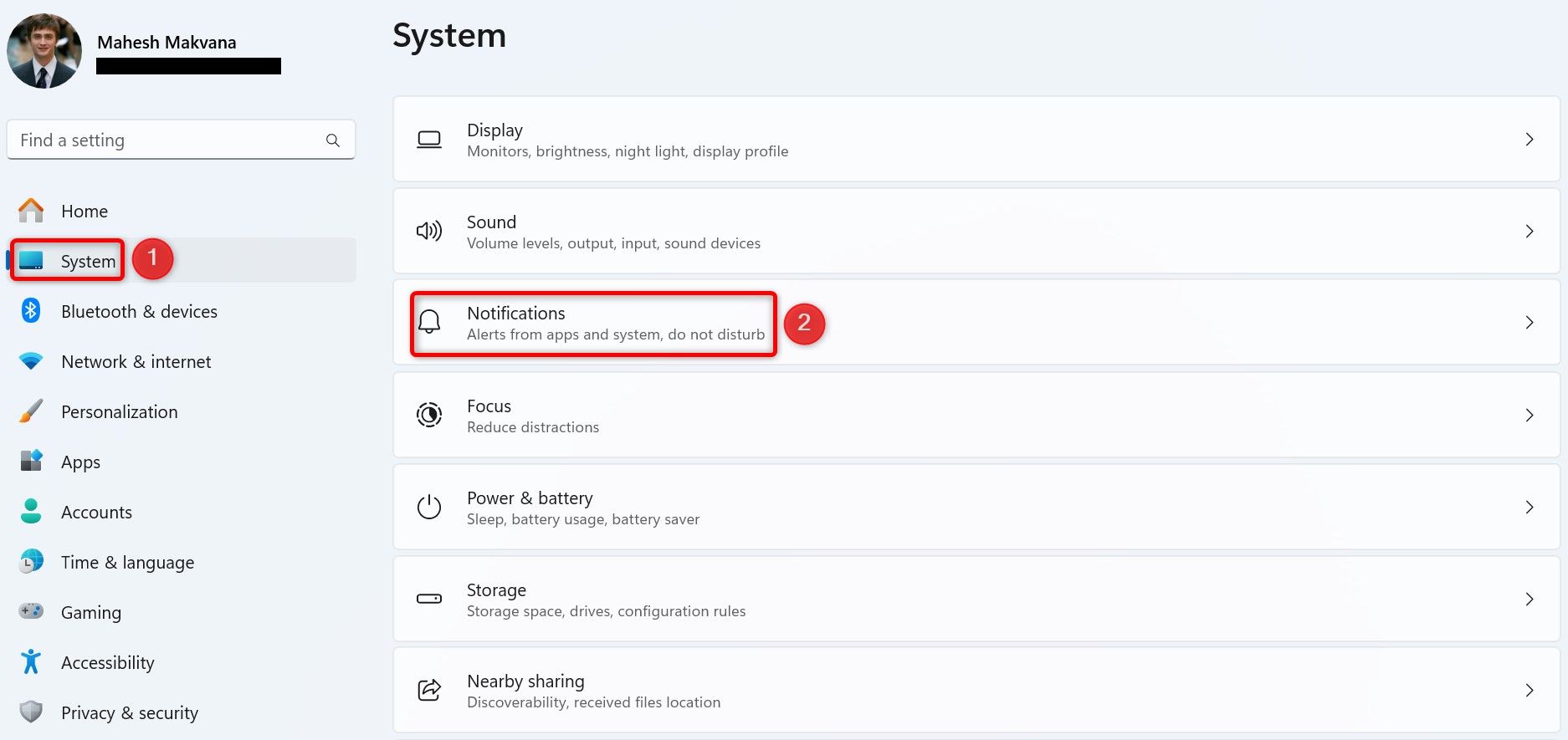The width and height of the screenshot is (1568, 740).
Task: Expand Focus settings chevron
Action: [1530, 415]
